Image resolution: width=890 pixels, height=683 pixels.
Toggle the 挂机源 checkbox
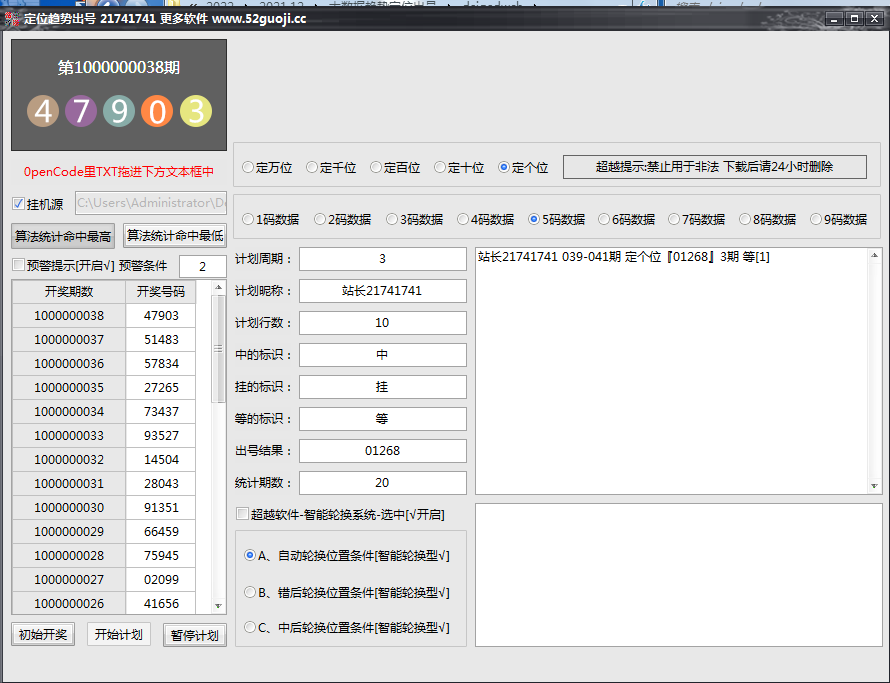[18, 204]
